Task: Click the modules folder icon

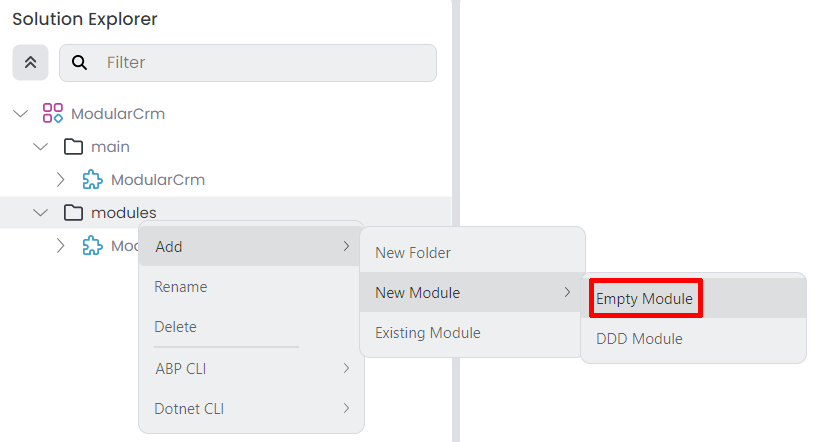Action: [x=73, y=213]
